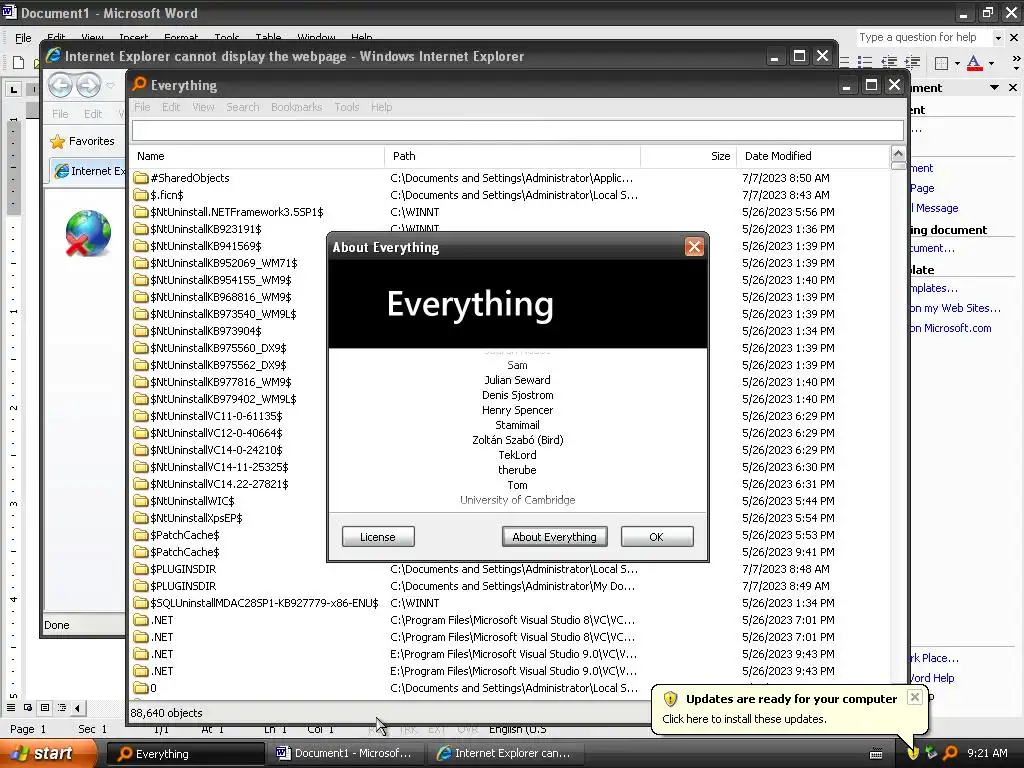
Task: Click the Windows Update shield tray icon
Action: (x=913, y=753)
